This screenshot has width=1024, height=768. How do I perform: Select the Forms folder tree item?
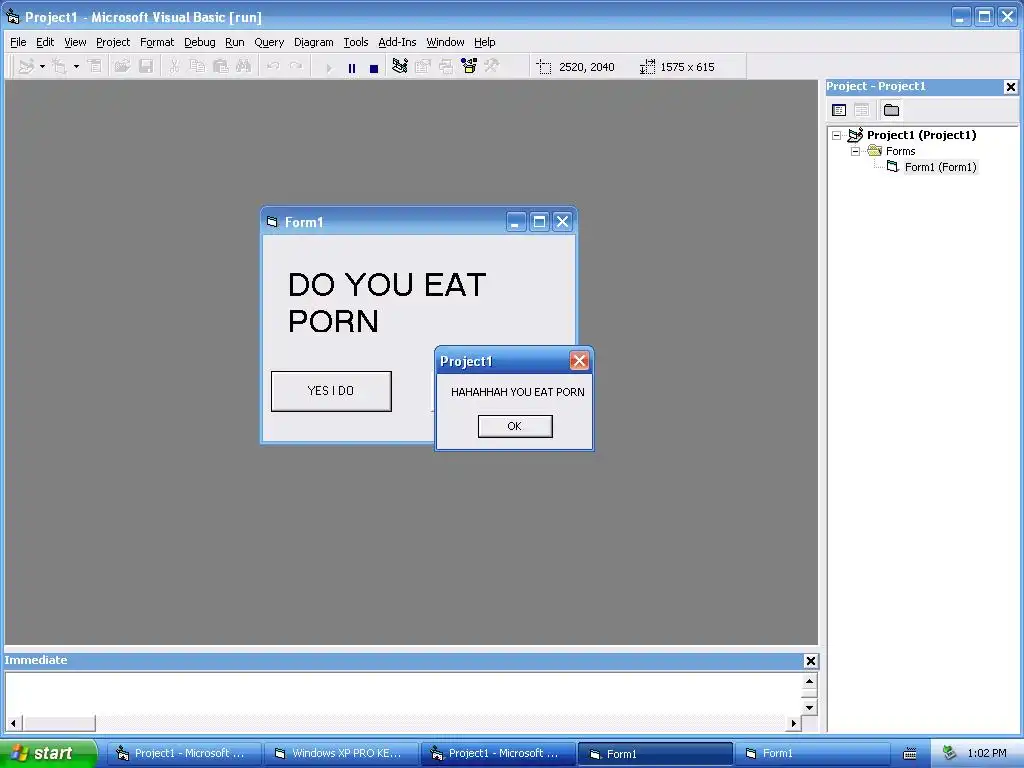point(901,152)
